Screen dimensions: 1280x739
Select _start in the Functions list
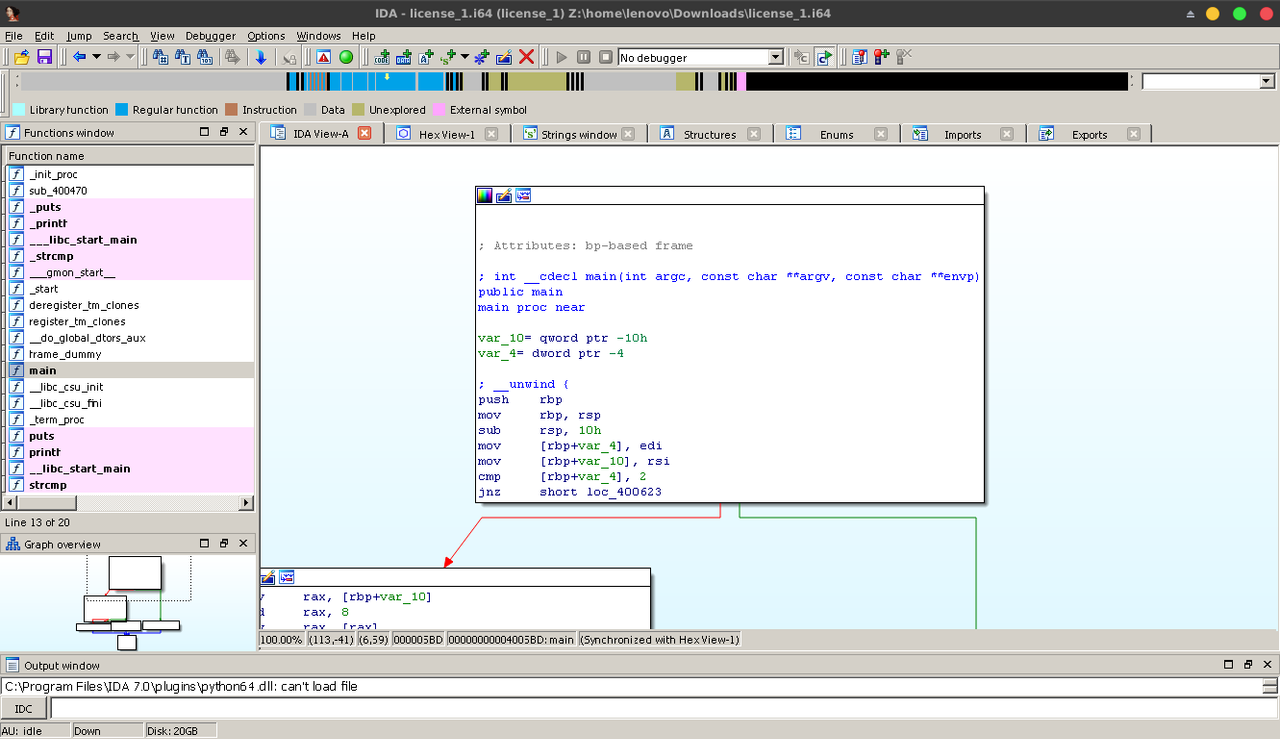pos(130,289)
